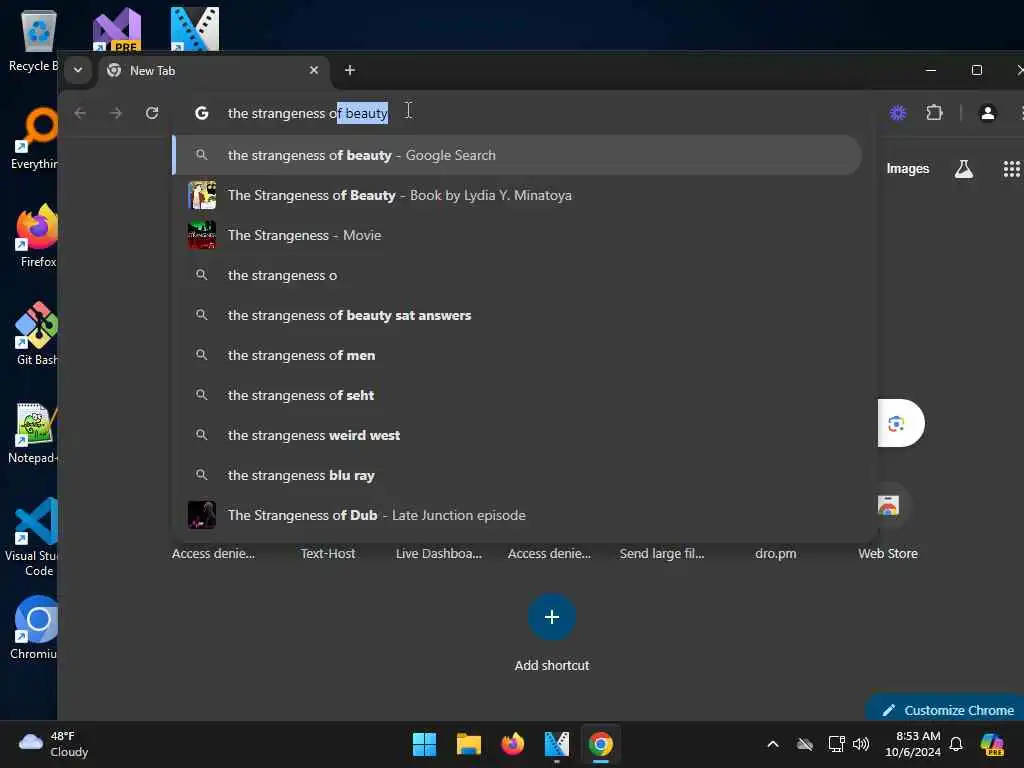This screenshot has height=768, width=1024.
Task: Open the Git Bash desktop icon
Action: [x=37, y=334]
